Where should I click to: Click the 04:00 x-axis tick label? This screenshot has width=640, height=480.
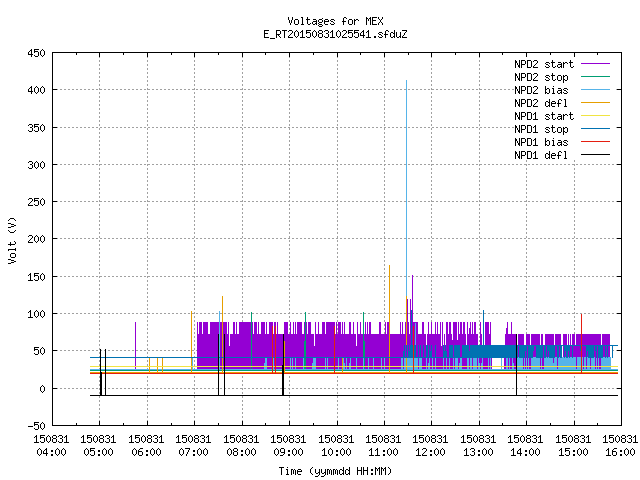click(x=51, y=452)
